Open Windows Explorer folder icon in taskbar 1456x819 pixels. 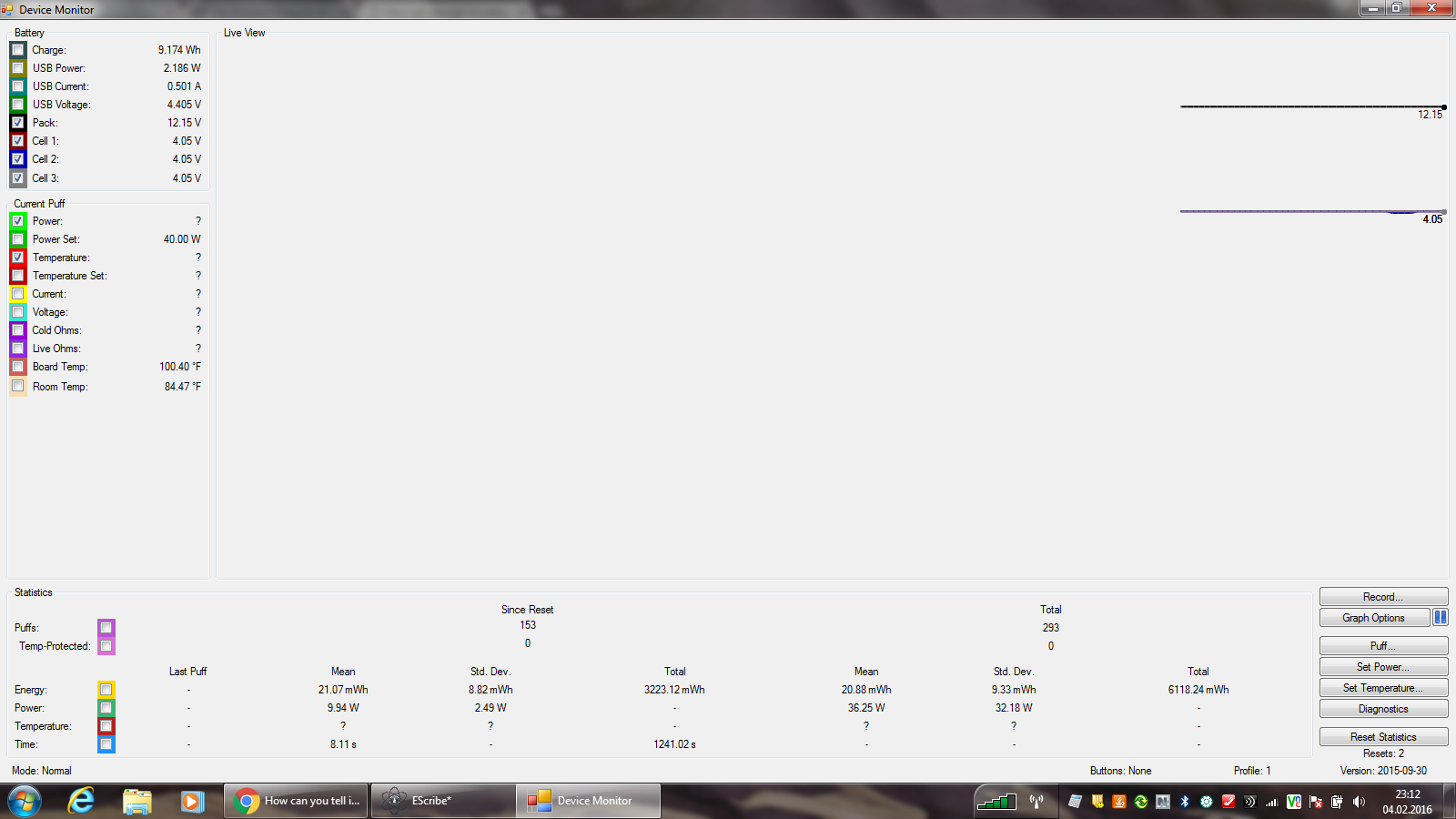pyautogui.click(x=136, y=801)
